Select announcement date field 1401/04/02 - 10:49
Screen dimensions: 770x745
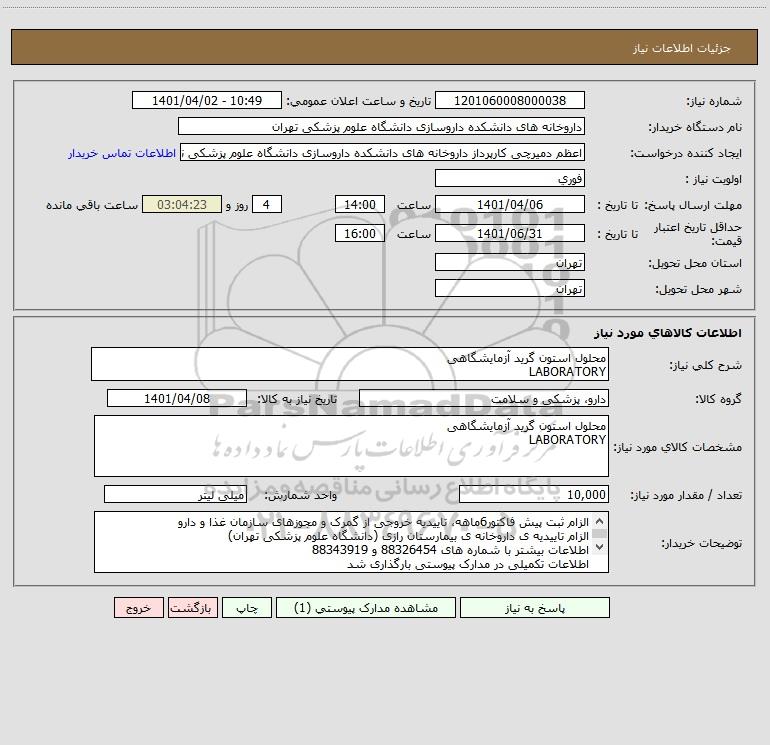click(207, 100)
